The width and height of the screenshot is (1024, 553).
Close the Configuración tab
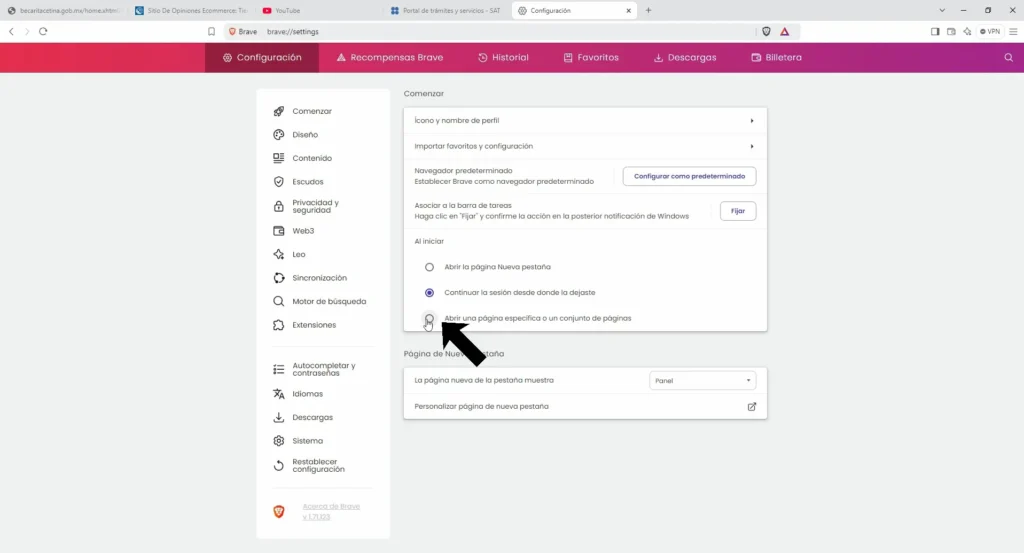pos(629,10)
